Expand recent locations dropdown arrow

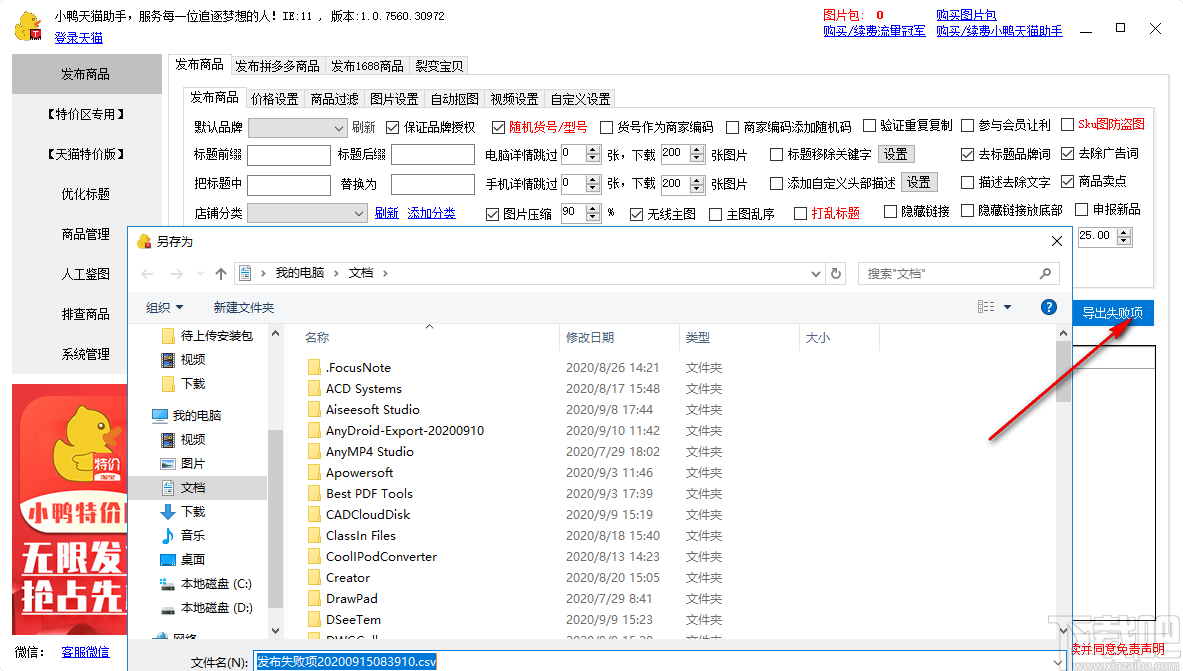click(200, 273)
